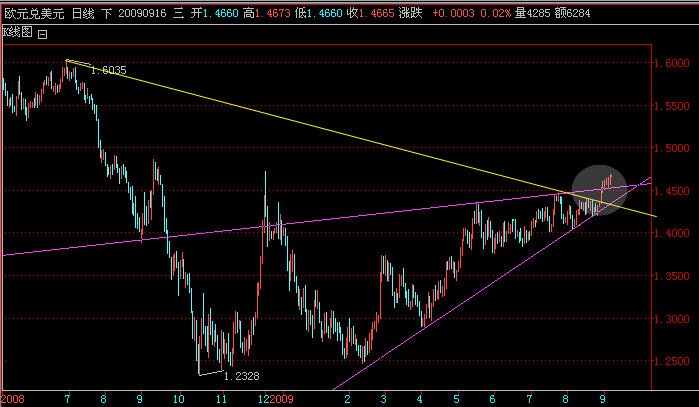The width and height of the screenshot is (699, 407).
Task: Click the opening price 1.4660 after 开
Action: tap(221, 13)
